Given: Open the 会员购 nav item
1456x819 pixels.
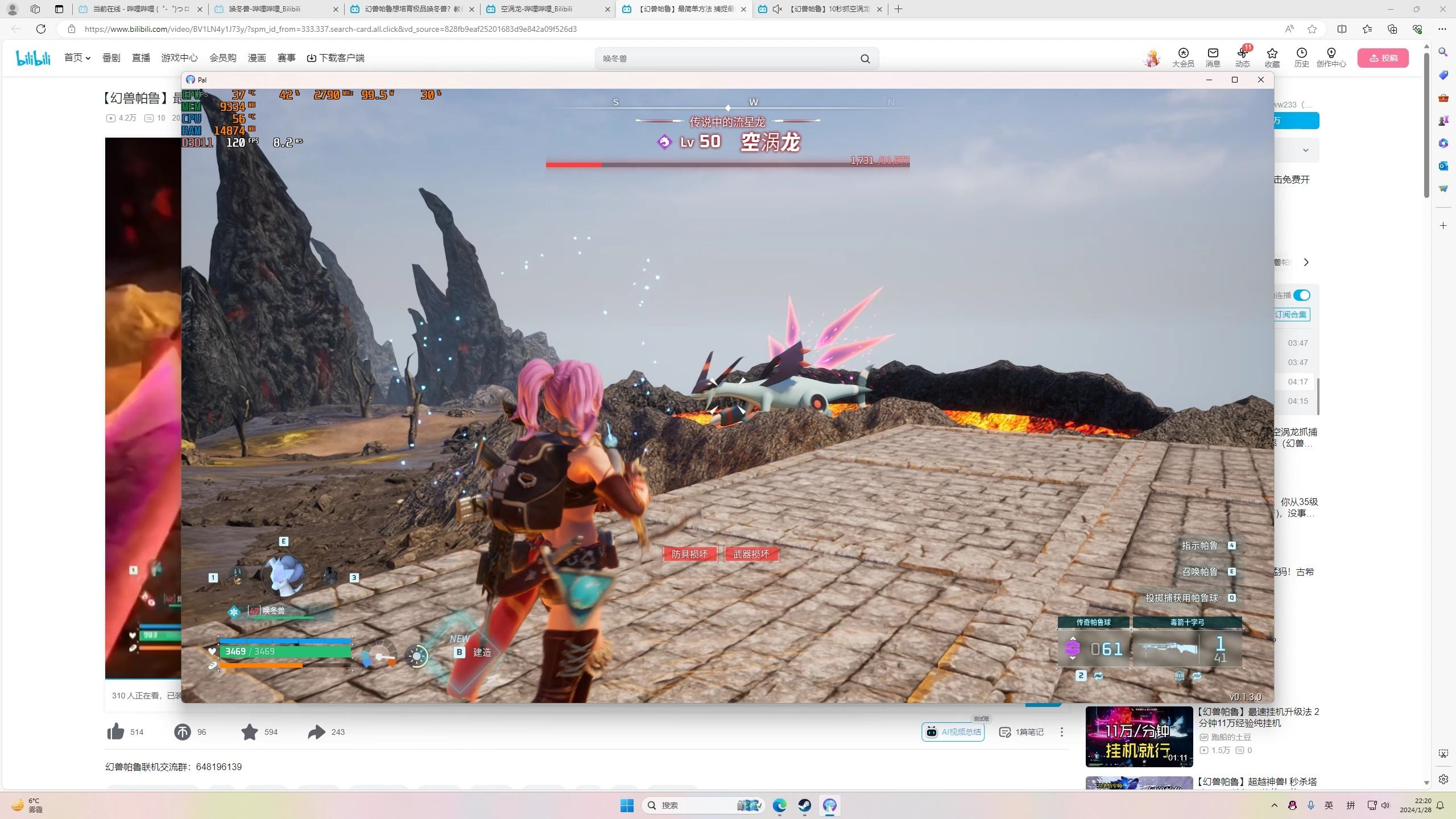Looking at the screenshot, I should click(x=222, y=58).
